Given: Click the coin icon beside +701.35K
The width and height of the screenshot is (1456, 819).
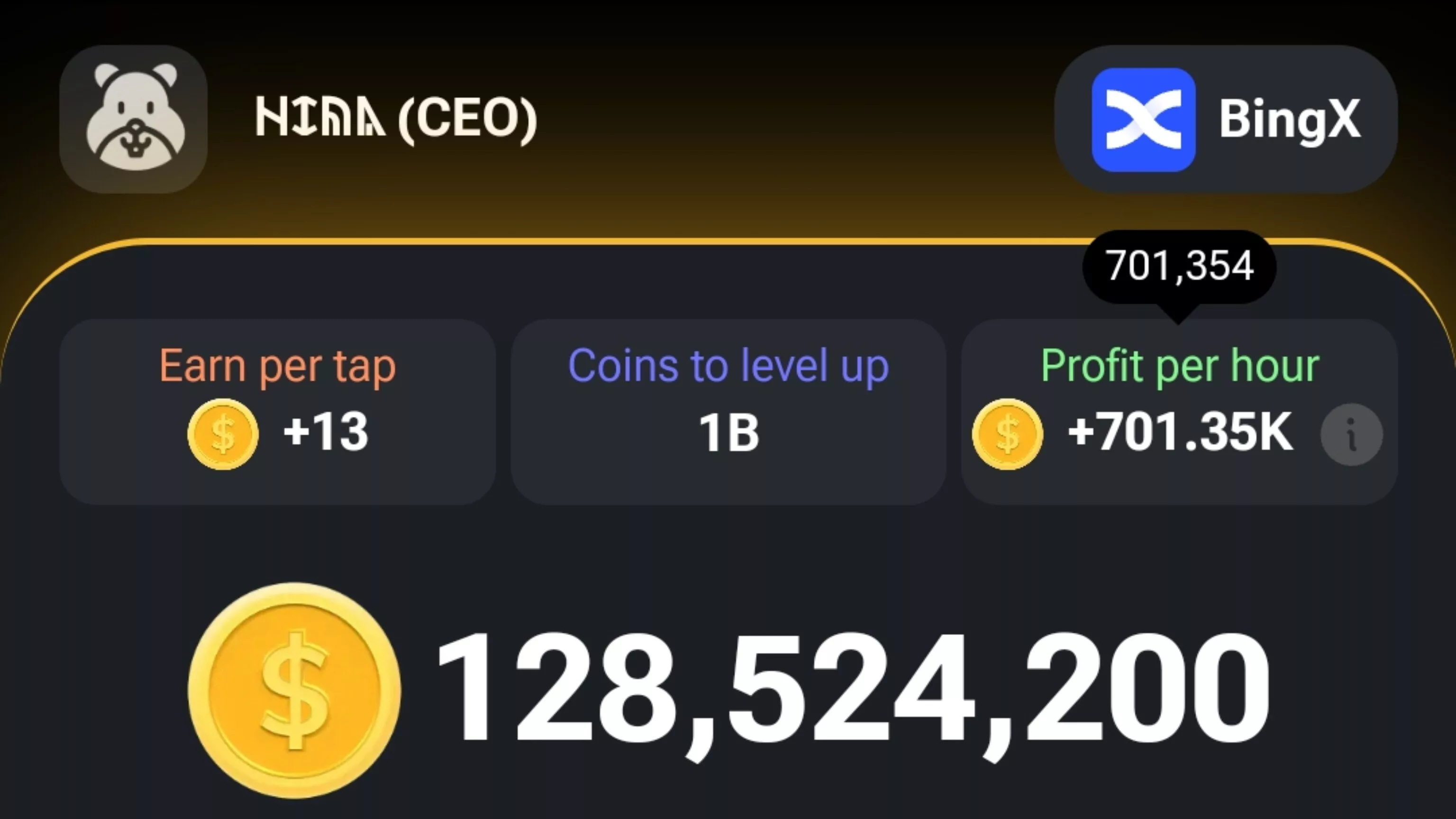Looking at the screenshot, I should pyautogui.click(x=1007, y=434).
